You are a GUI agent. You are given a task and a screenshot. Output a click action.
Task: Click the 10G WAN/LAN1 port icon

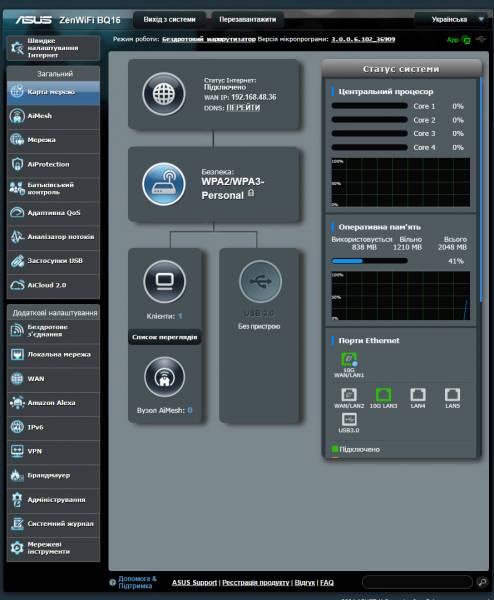click(349, 359)
